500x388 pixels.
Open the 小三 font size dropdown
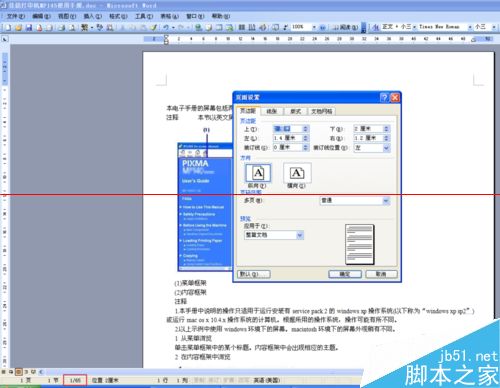[x=493, y=27]
